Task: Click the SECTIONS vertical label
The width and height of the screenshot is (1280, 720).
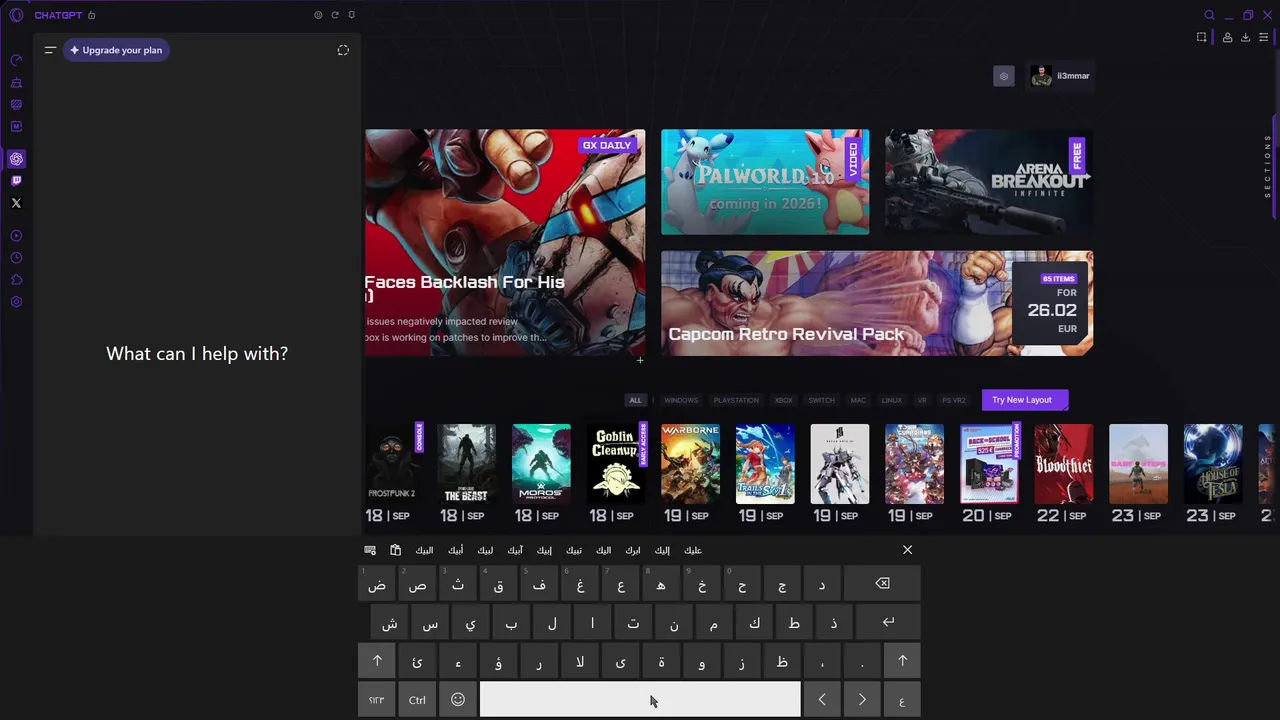Action: 1268,166
